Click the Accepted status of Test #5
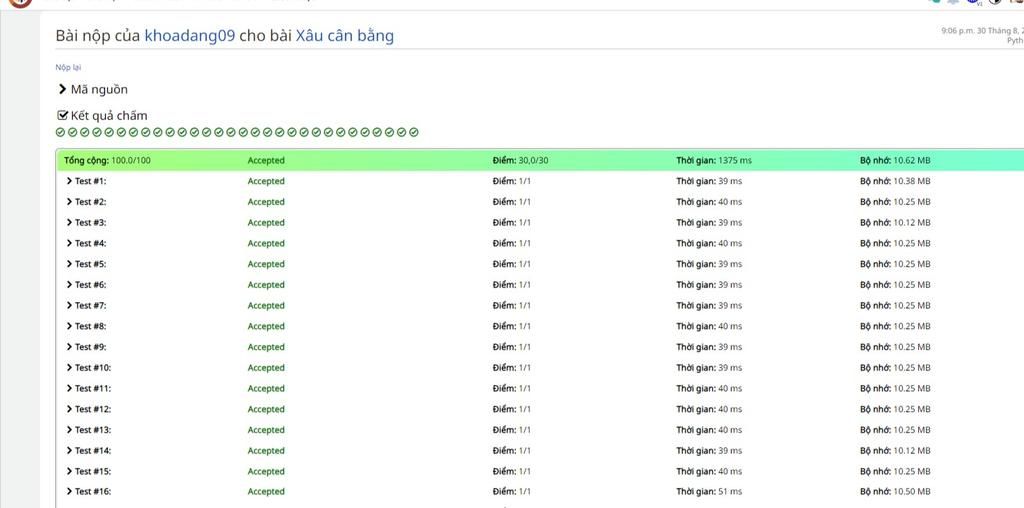Viewport: 1024px width, 508px height. point(266,264)
